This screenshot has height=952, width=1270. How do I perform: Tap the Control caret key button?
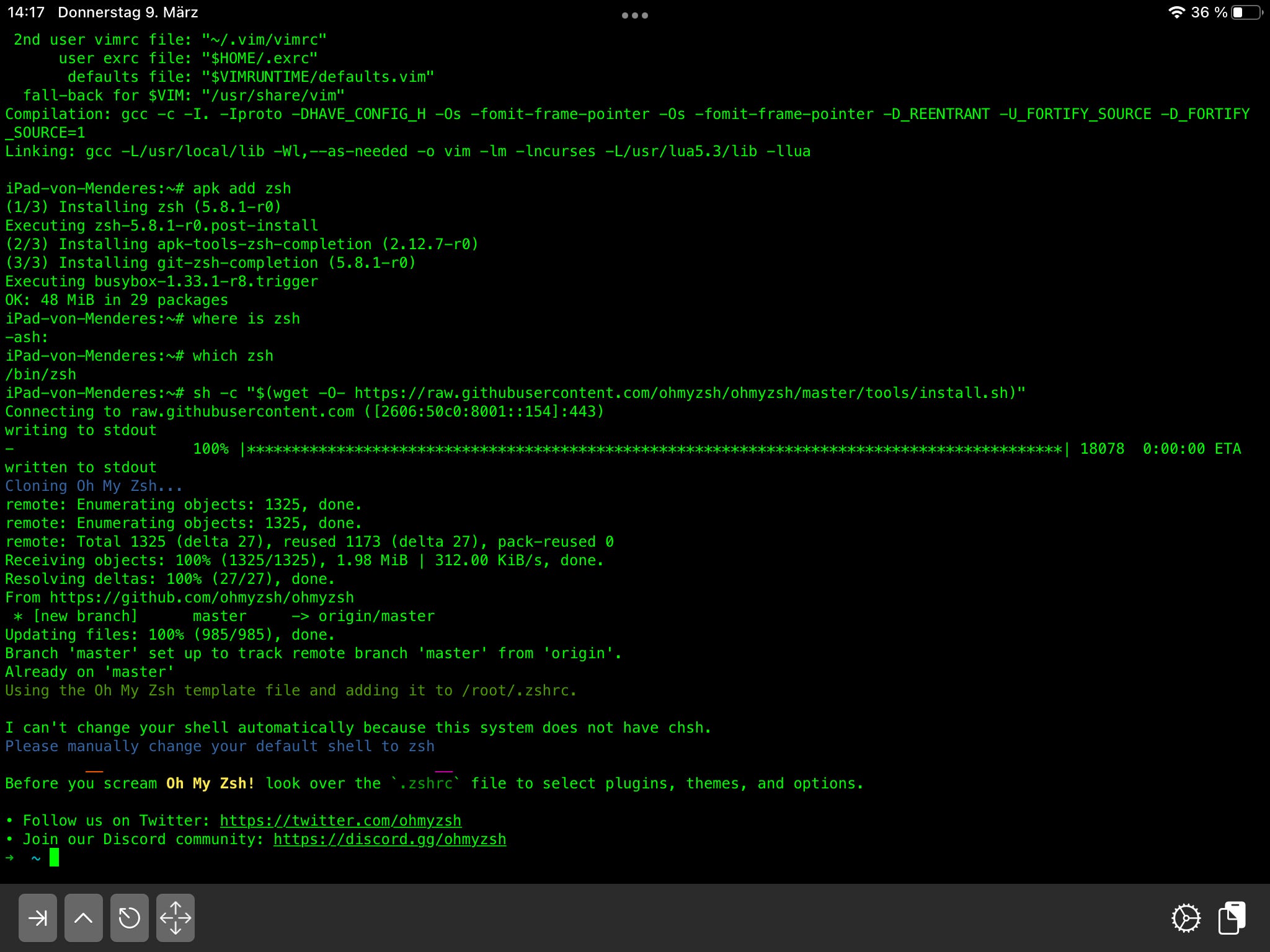pos(84,917)
